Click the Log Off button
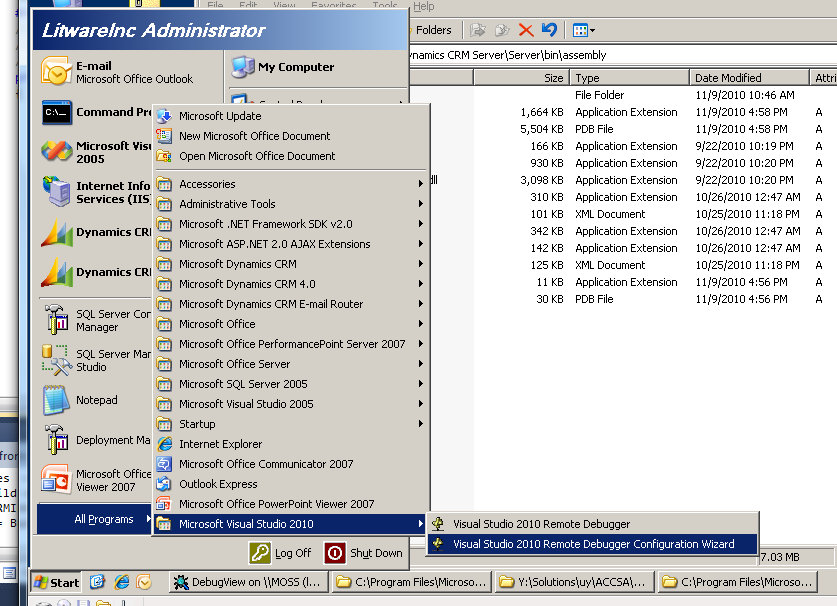 [x=280, y=553]
